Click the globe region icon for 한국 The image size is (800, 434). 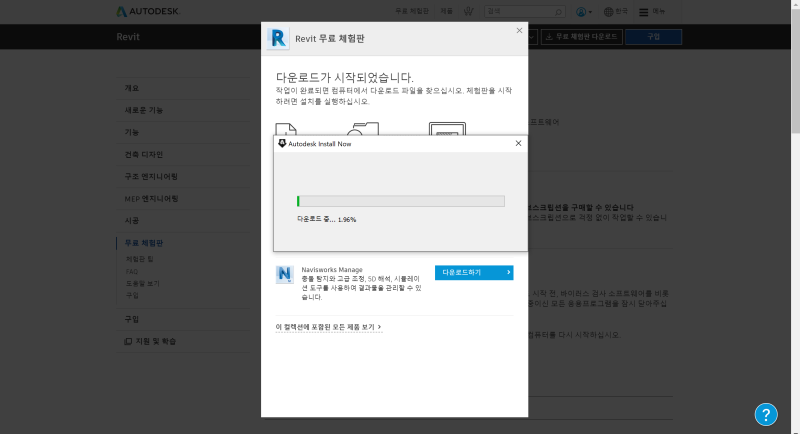(x=608, y=12)
